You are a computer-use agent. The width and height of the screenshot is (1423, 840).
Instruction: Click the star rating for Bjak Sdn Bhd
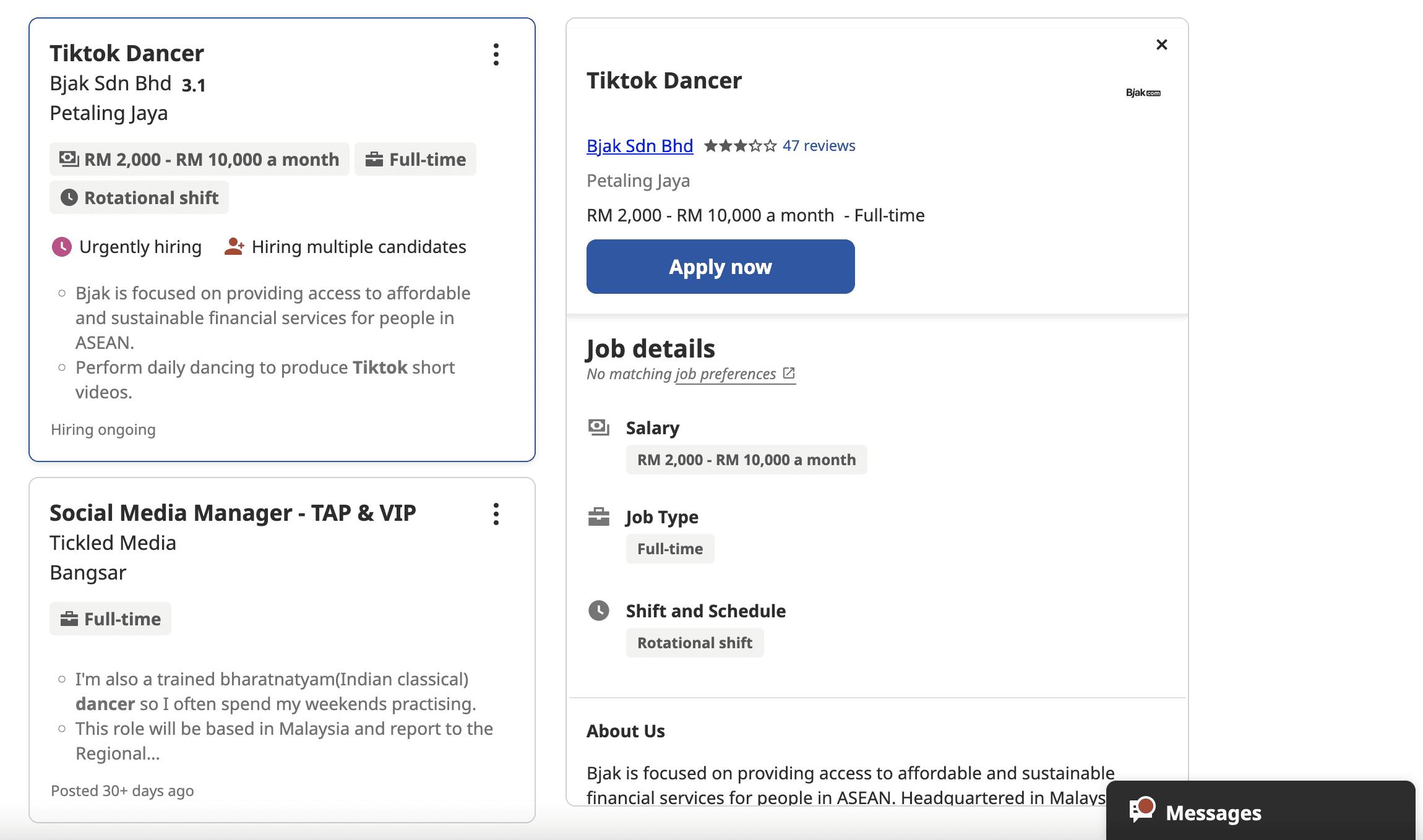[x=740, y=146]
